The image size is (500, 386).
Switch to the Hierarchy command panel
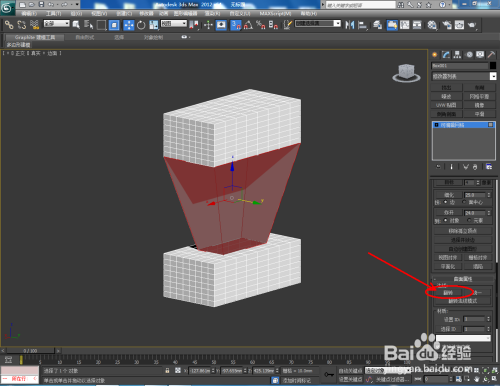tap(457, 55)
